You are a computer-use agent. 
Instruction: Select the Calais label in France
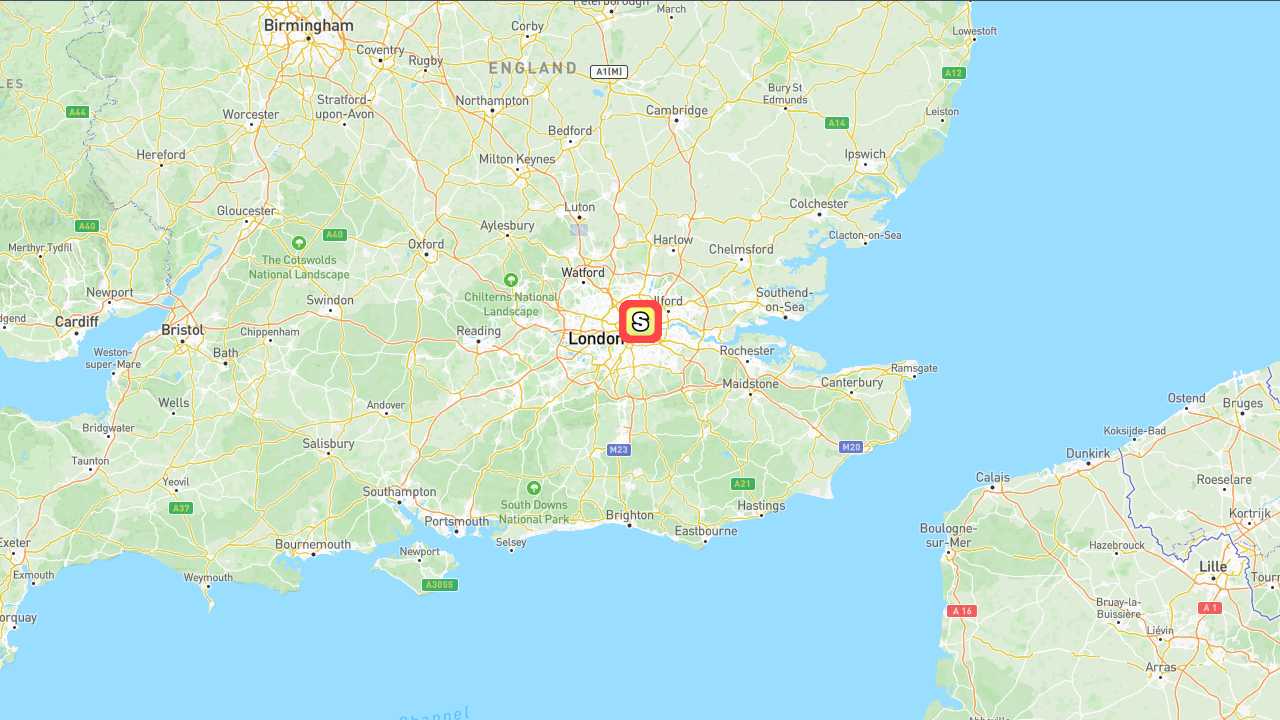pos(993,478)
